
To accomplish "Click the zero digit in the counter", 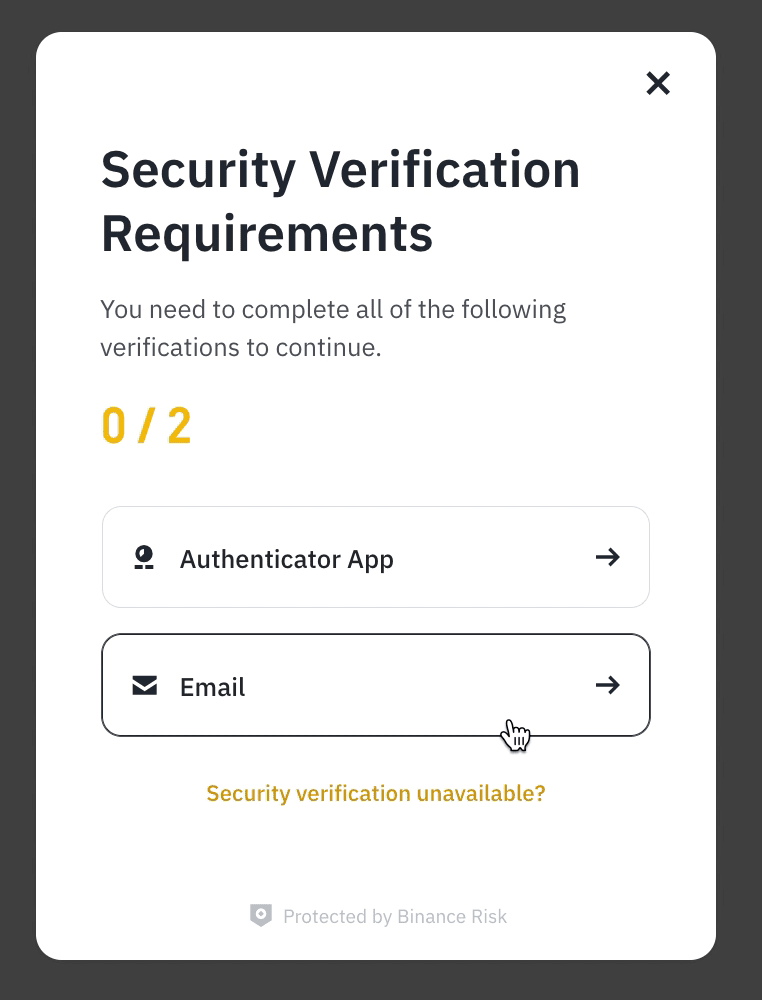I will tap(114, 426).
